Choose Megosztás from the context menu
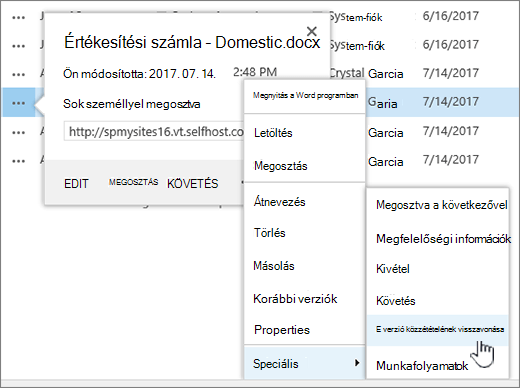This screenshot has width=520, height=388. click(x=305, y=166)
